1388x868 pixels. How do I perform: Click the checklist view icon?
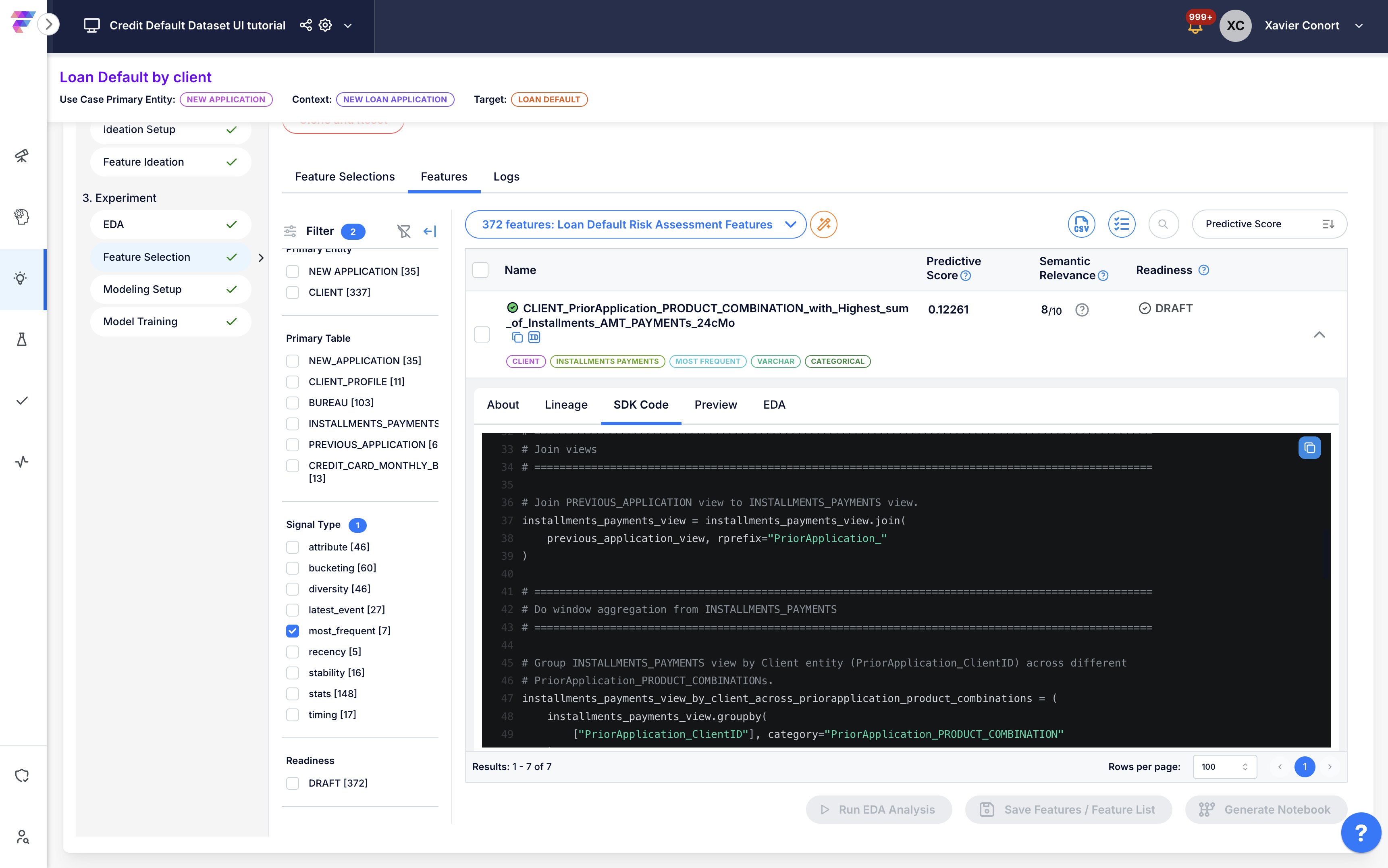point(1121,224)
